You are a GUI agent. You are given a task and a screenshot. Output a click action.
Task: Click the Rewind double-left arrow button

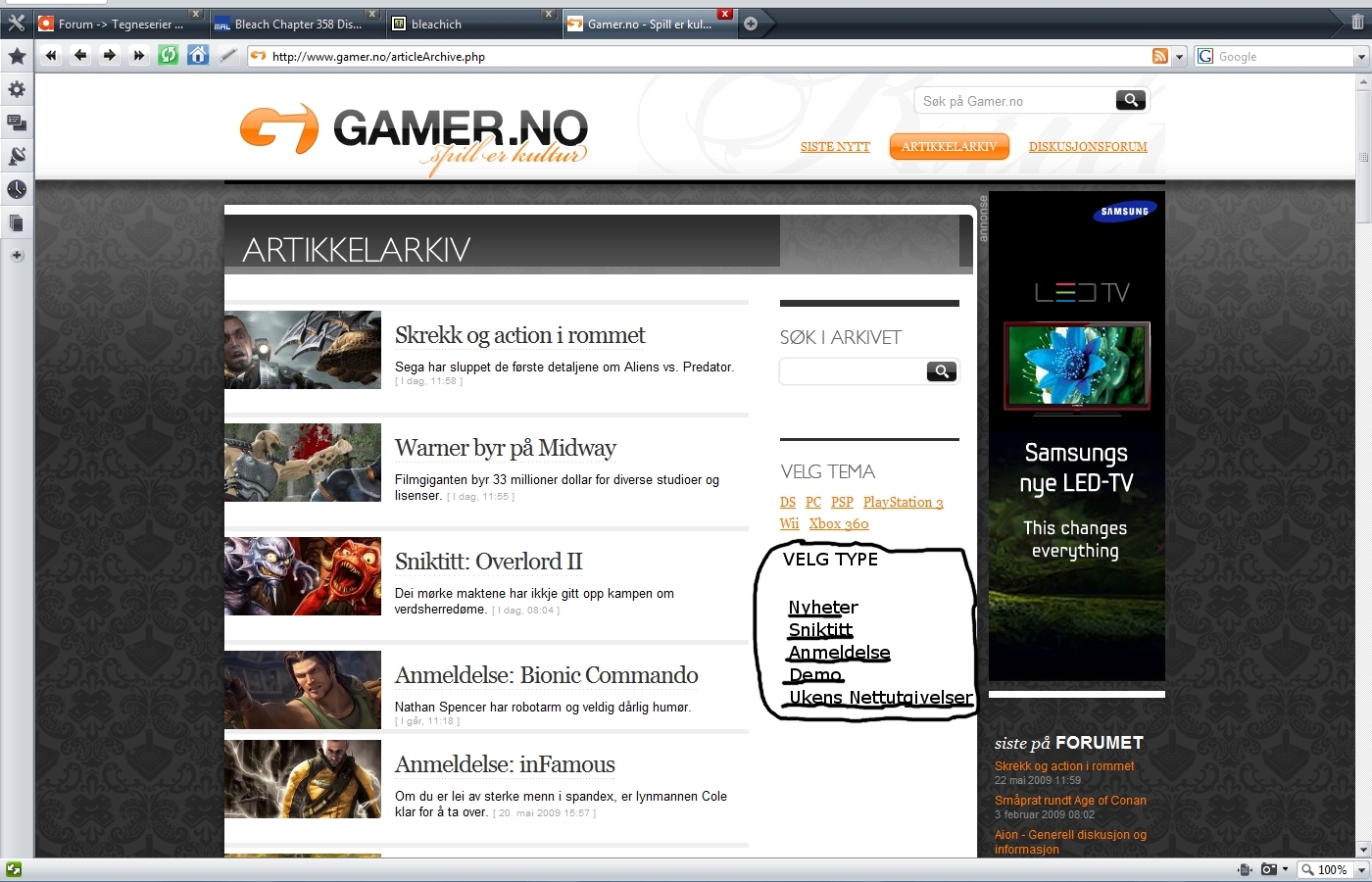click(51, 56)
